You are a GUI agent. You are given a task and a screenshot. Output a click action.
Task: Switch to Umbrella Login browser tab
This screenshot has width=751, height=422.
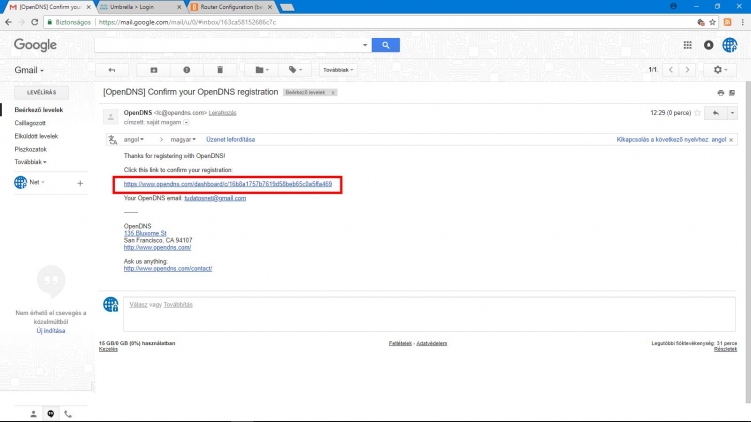click(x=139, y=7)
